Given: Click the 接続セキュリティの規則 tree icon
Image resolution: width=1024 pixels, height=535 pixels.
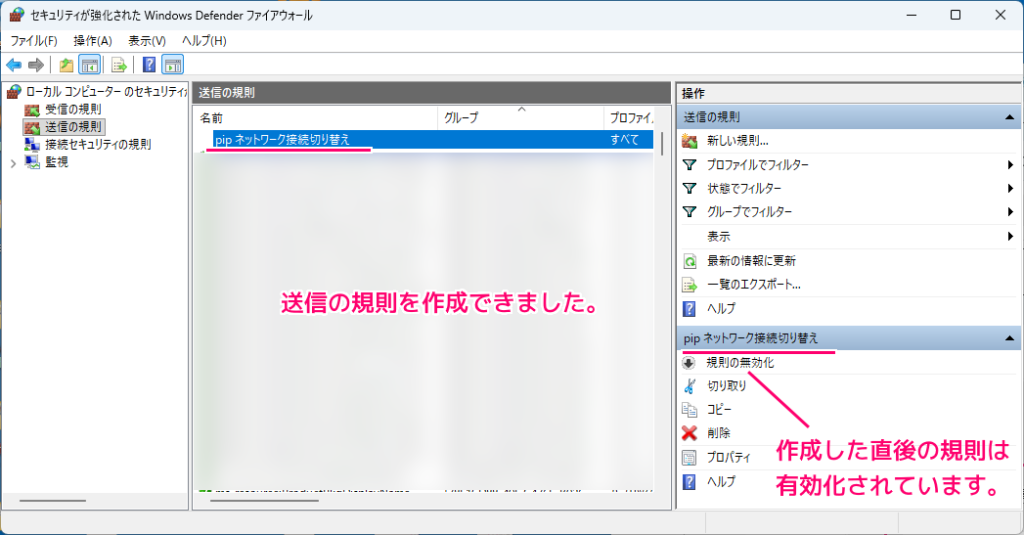Looking at the screenshot, I should tap(32, 144).
